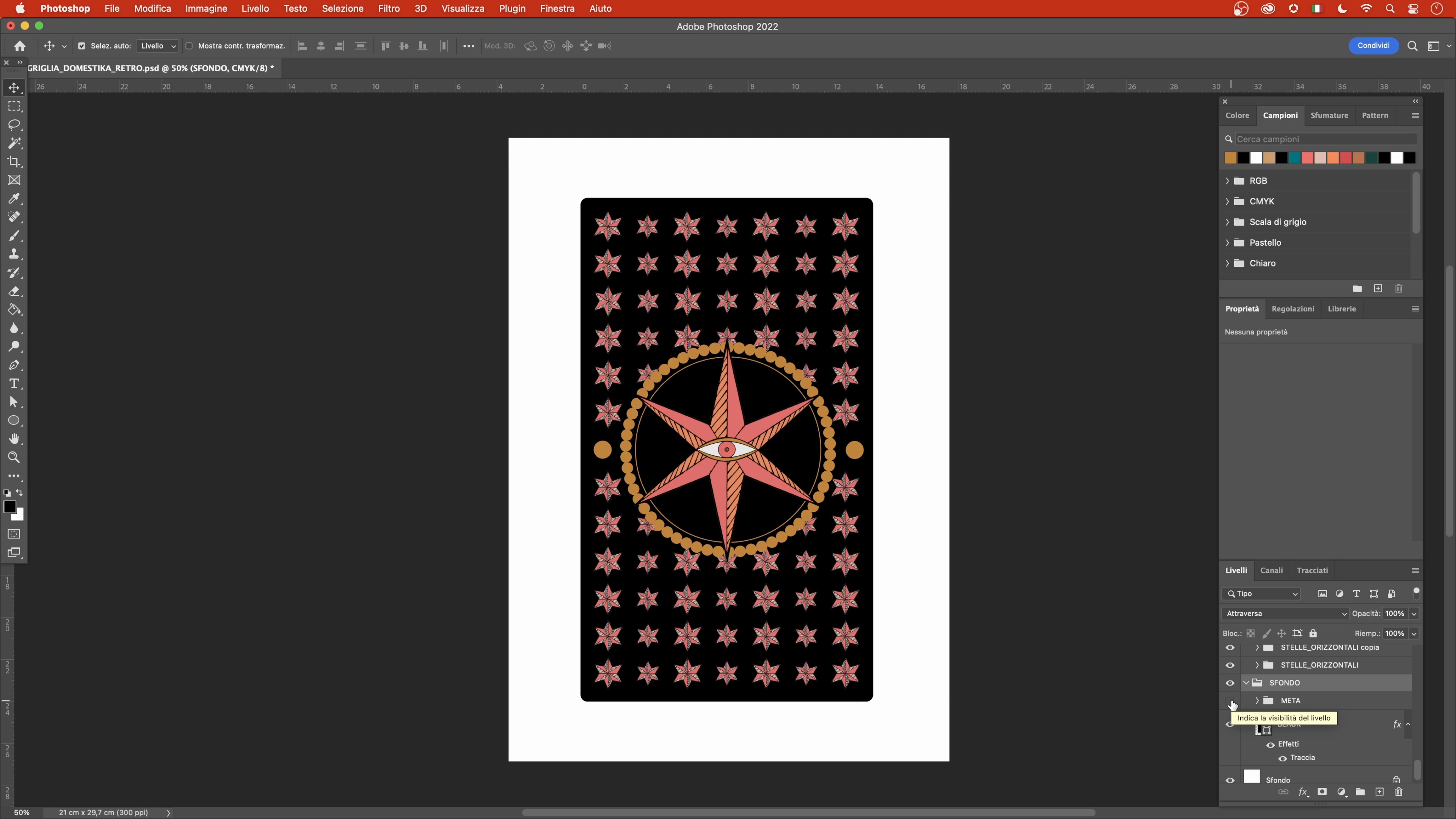Add a layer mask from Layers panel
The width and height of the screenshot is (1456, 819).
click(x=1321, y=792)
